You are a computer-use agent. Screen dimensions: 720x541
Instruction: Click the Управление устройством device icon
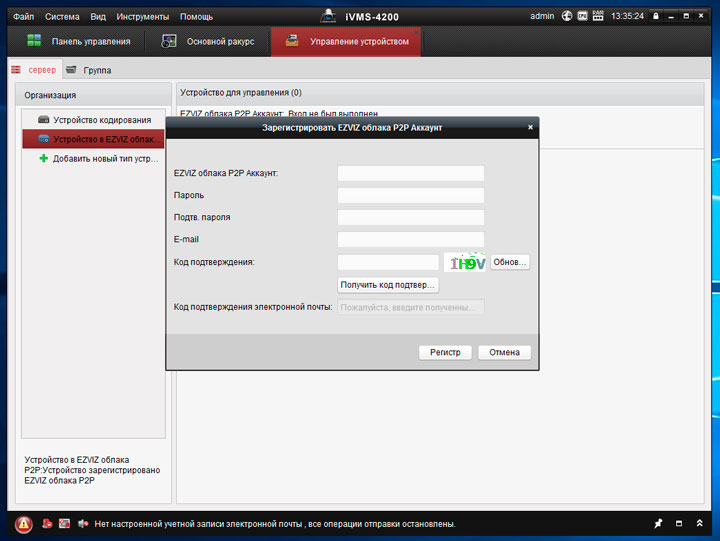tap(292, 40)
